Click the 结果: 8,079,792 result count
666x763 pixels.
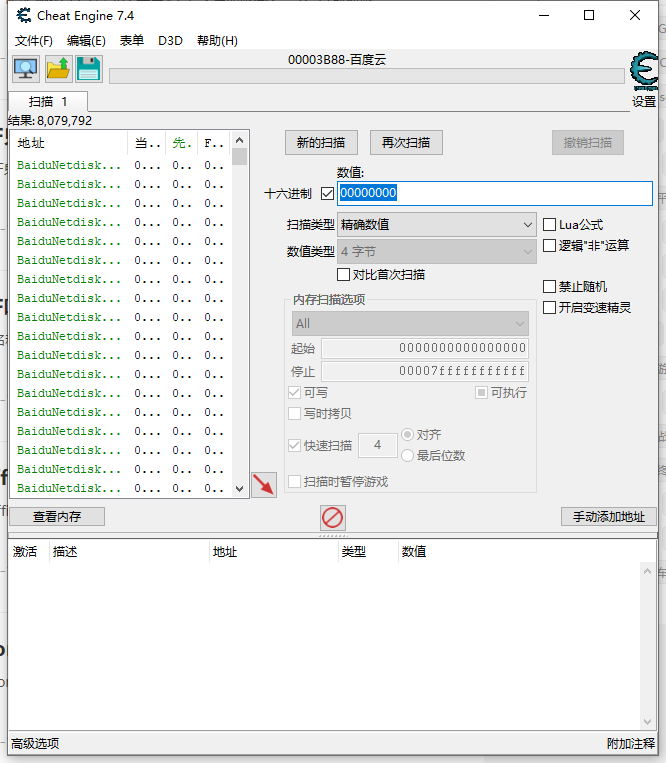(x=50, y=121)
